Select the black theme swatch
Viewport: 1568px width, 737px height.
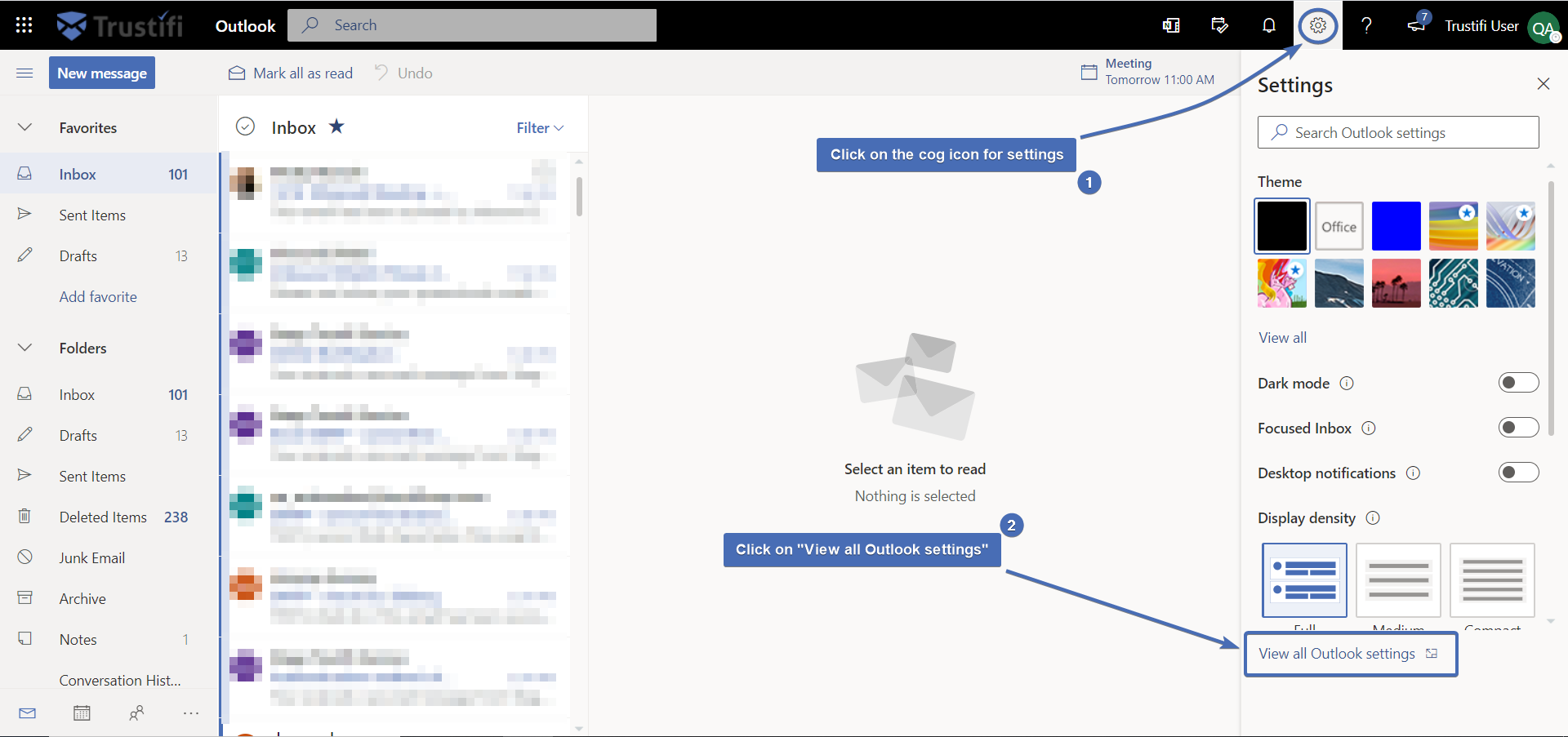1282,226
